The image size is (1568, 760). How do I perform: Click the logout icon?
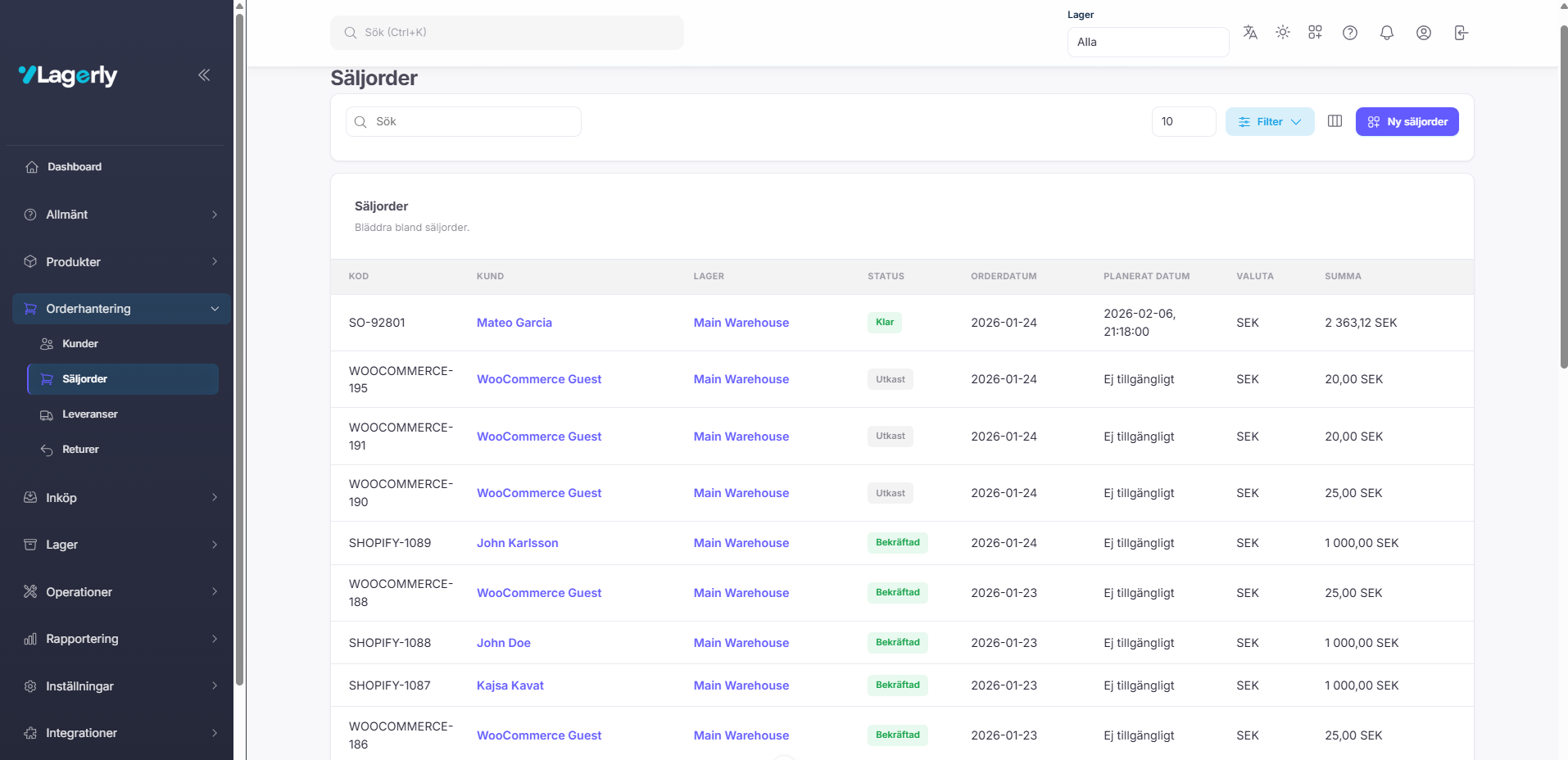1460,33
